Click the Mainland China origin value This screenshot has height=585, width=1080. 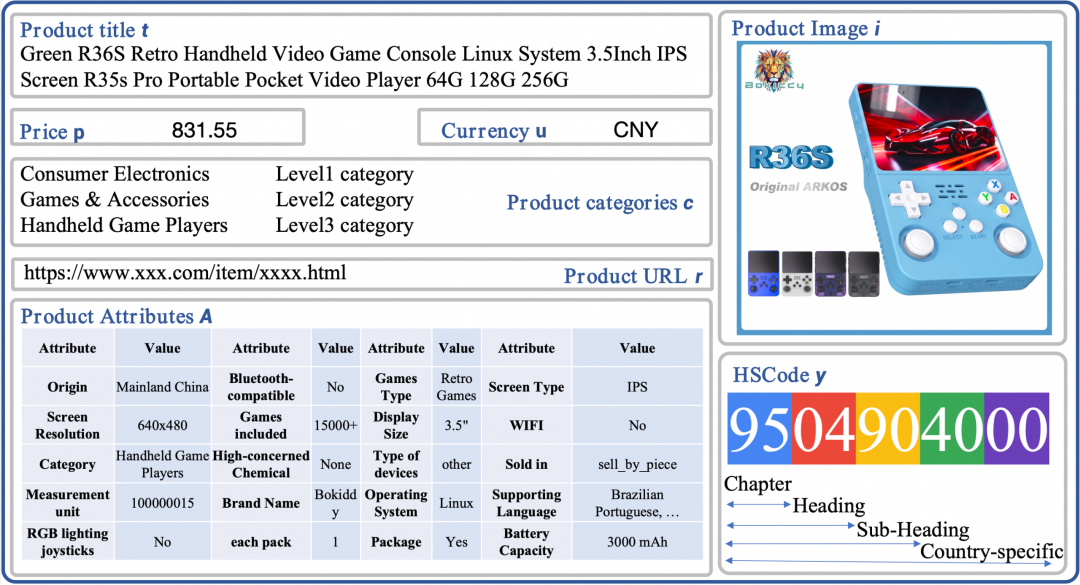point(163,387)
